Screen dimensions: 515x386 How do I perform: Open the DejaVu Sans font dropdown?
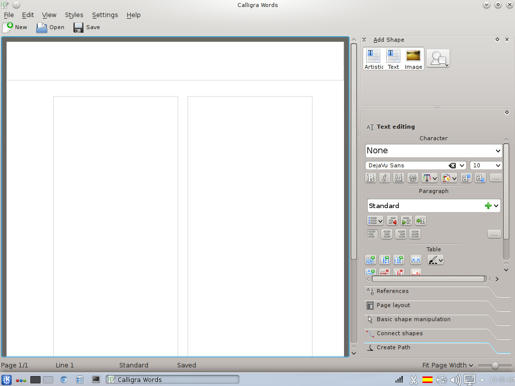click(462, 165)
